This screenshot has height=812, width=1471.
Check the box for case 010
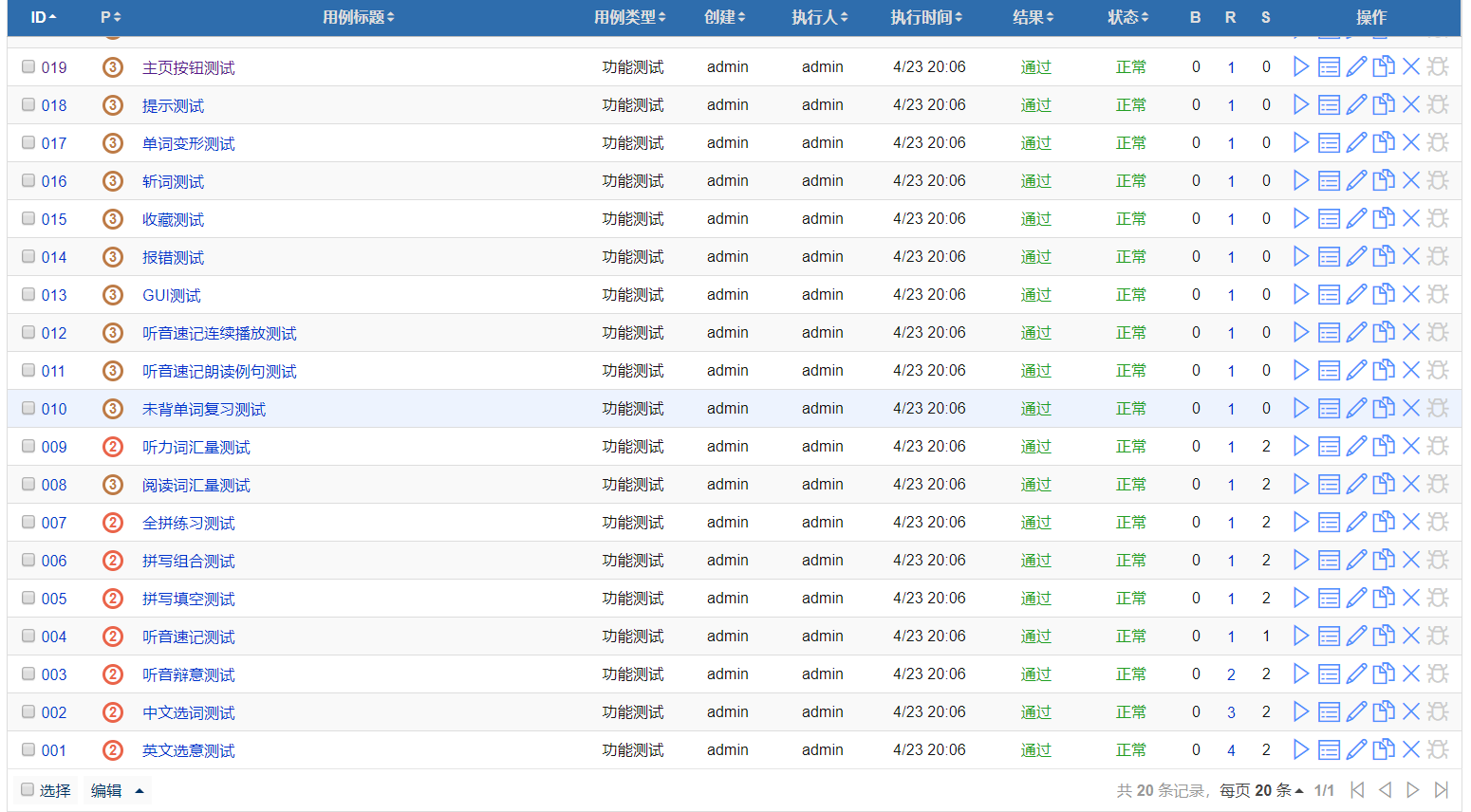28,408
